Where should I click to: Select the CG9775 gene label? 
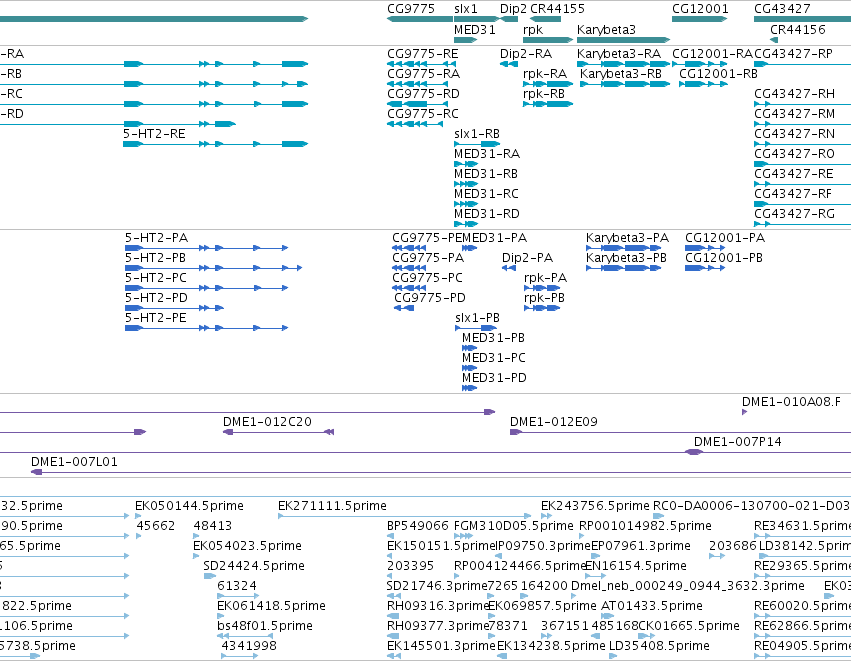411,9
